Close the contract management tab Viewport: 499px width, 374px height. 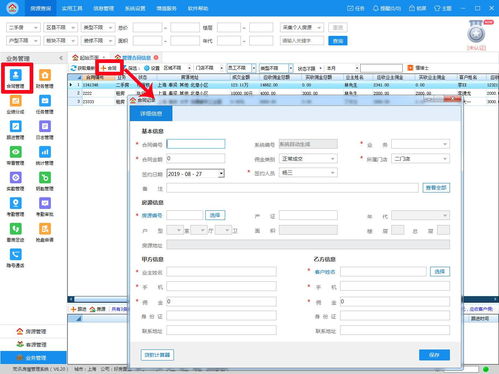click(x=156, y=58)
